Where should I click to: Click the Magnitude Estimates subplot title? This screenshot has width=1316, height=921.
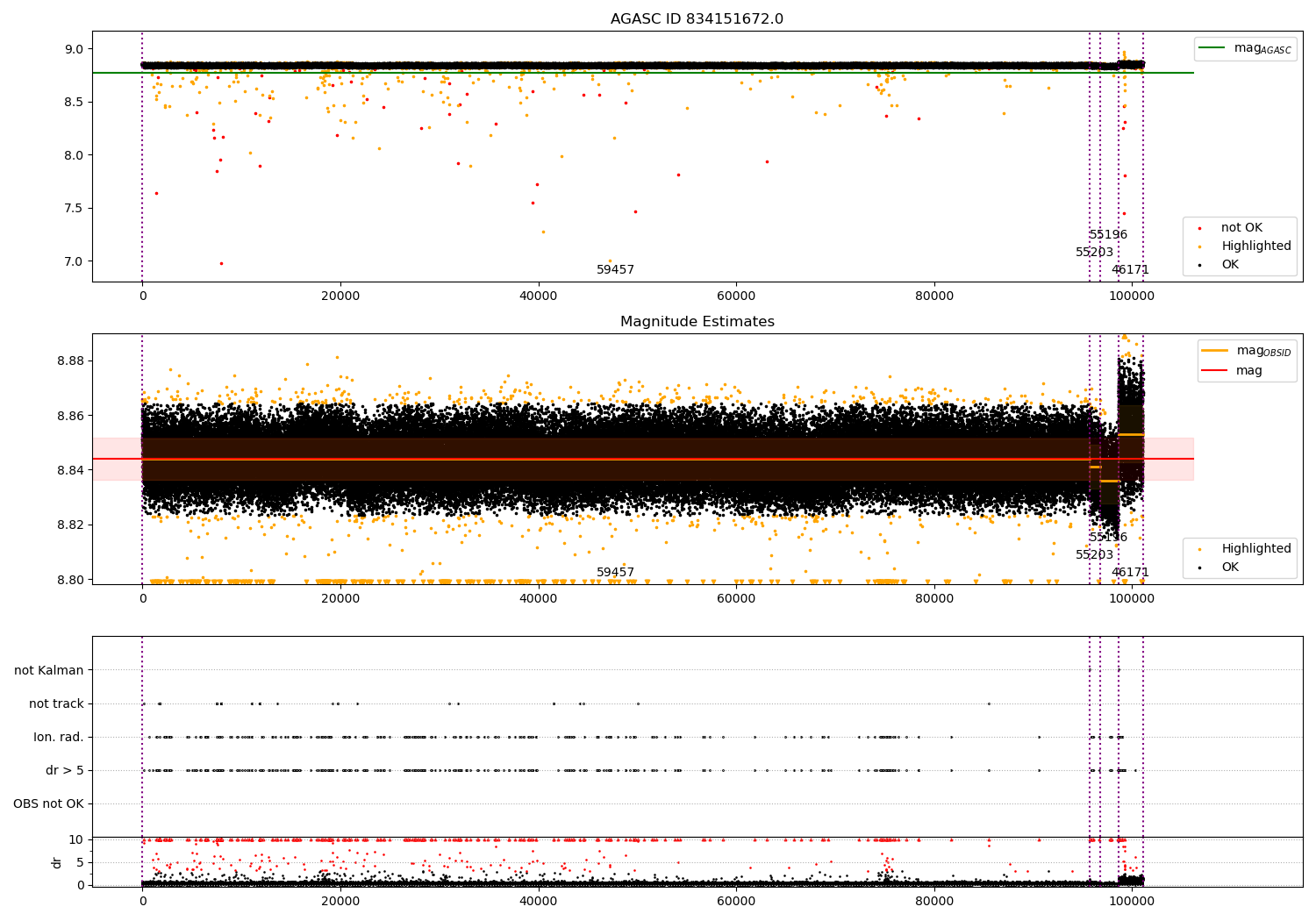tap(697, 322)
